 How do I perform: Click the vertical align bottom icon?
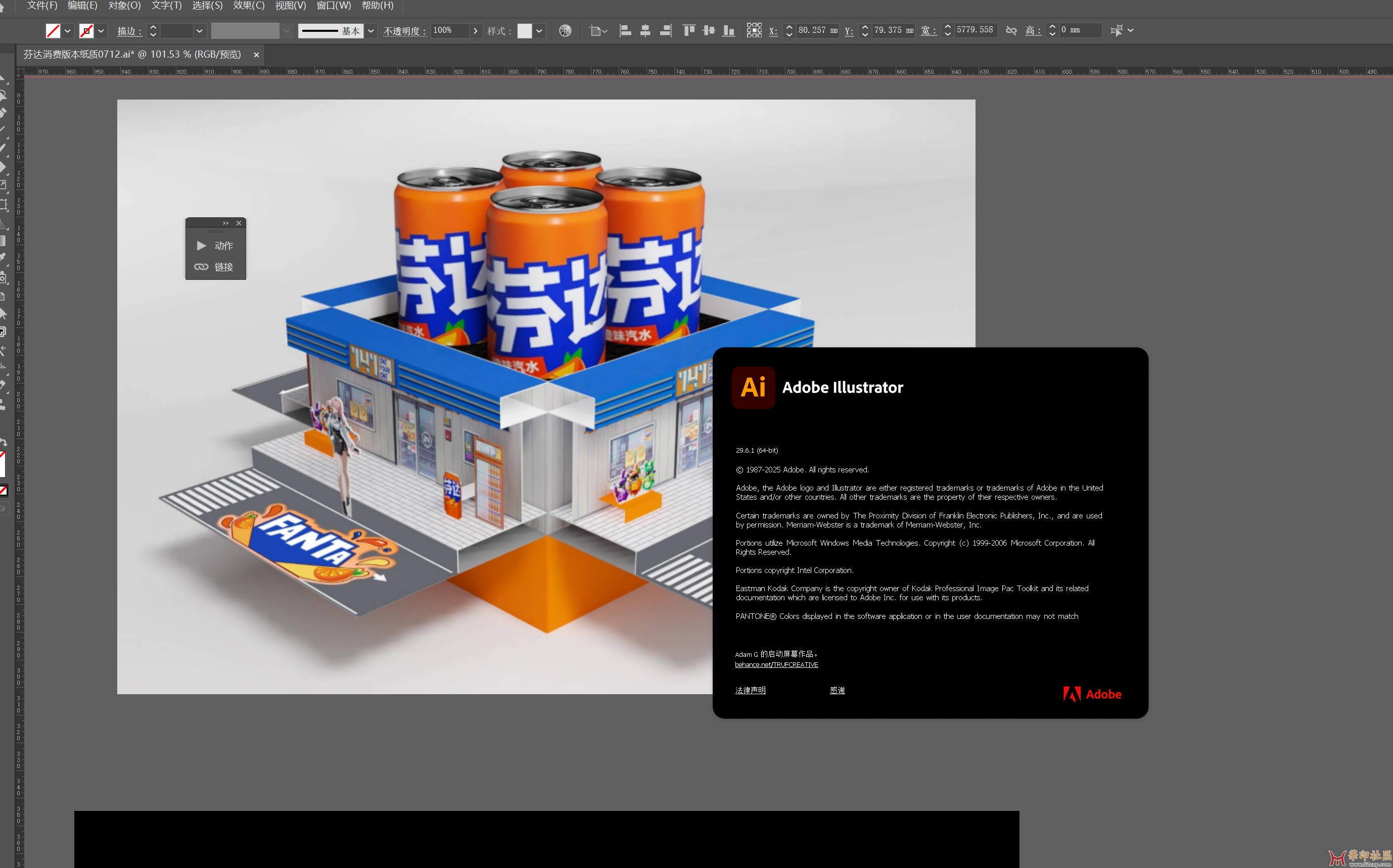point(729,30)
